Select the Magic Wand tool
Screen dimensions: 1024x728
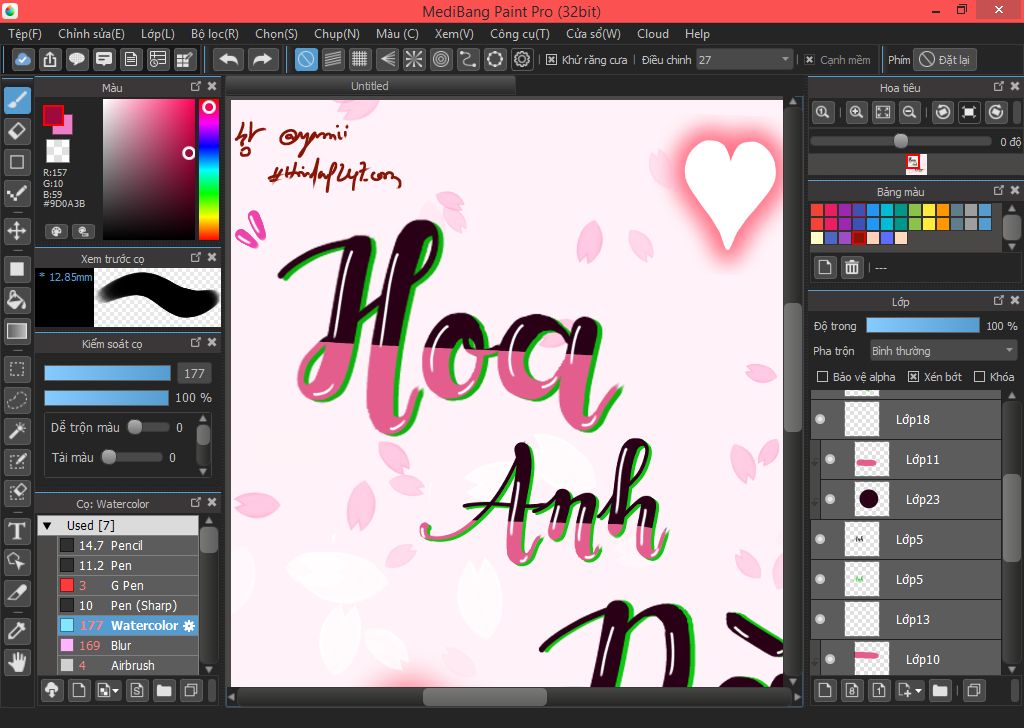(17, 431)
